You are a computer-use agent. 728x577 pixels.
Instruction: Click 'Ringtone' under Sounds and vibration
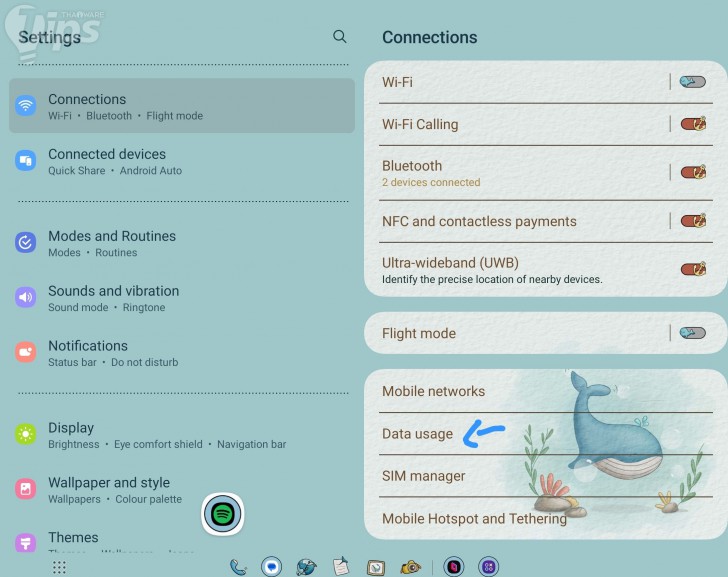pos(144,307)
